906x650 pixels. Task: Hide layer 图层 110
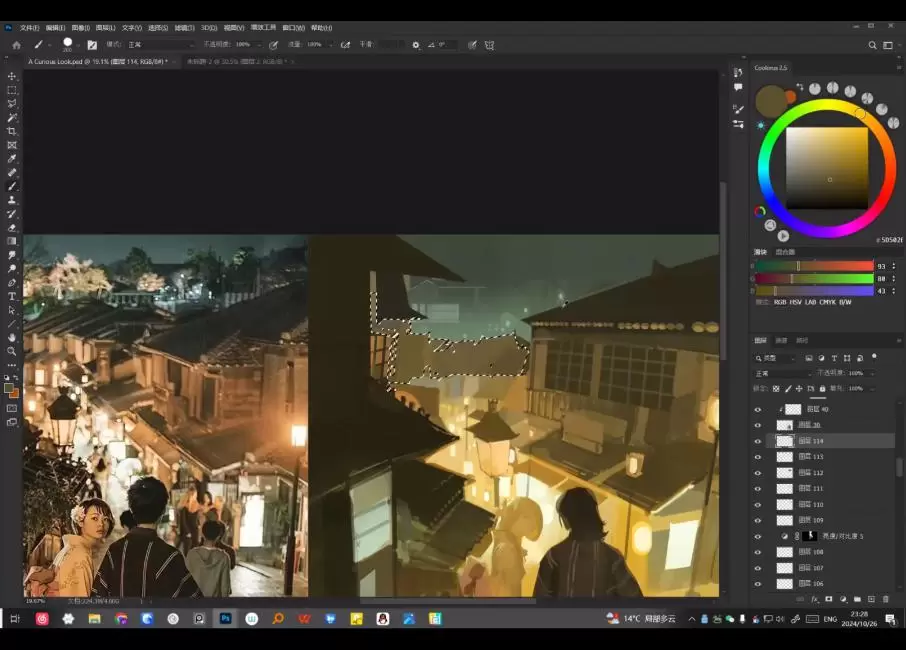point(758,505)
